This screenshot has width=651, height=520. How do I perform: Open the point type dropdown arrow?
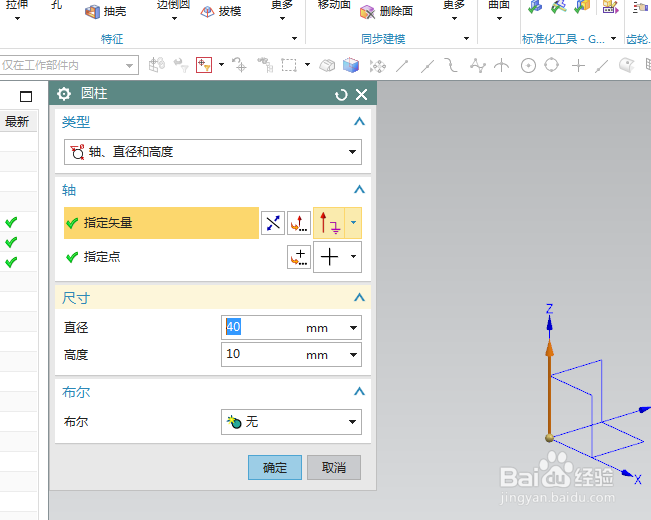353,257
